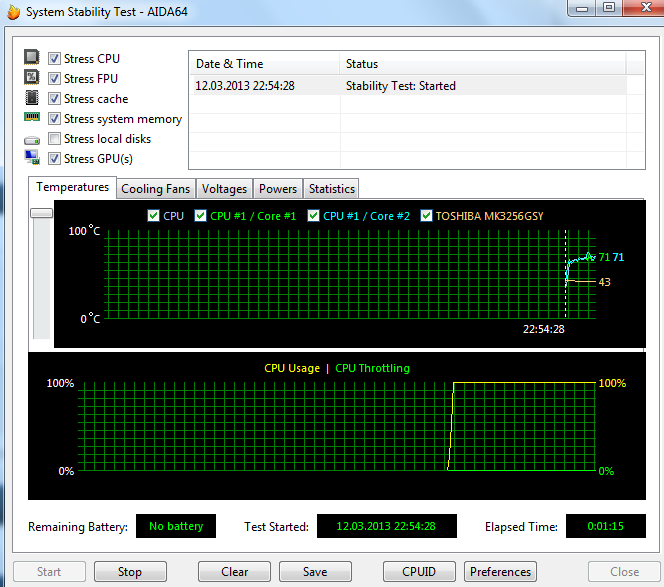
Task: Click the hard disk icon beside Stress local disks
Action: tap(32, 140)
